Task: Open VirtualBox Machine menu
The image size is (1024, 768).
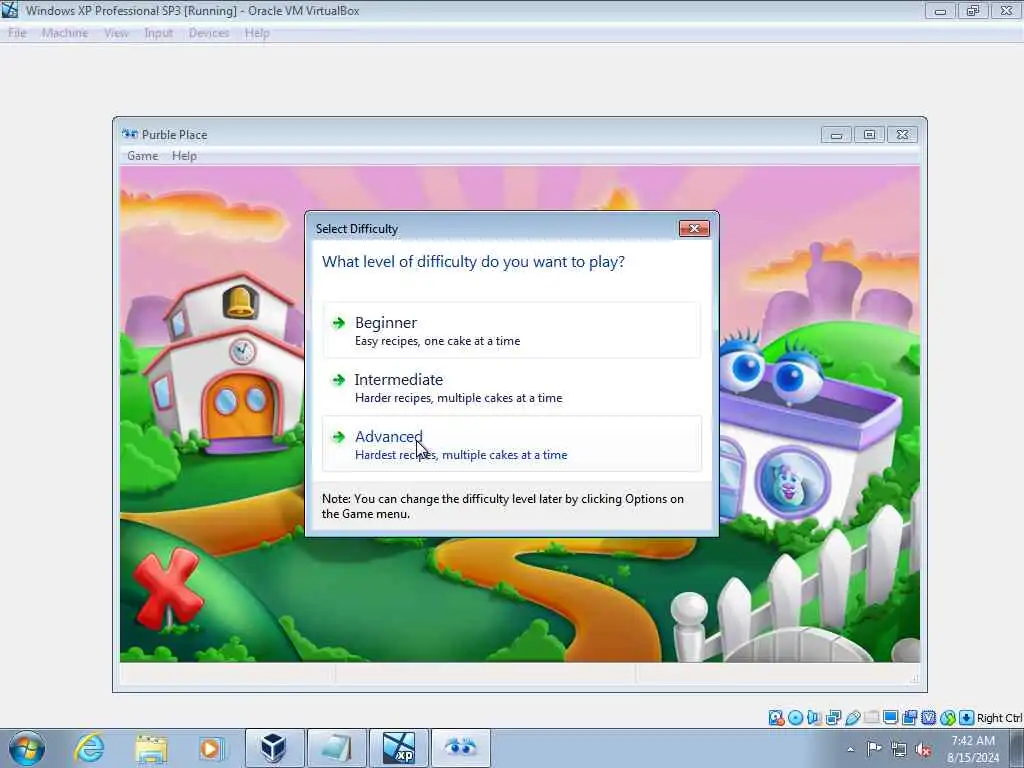Action: [x=65, y=33]
